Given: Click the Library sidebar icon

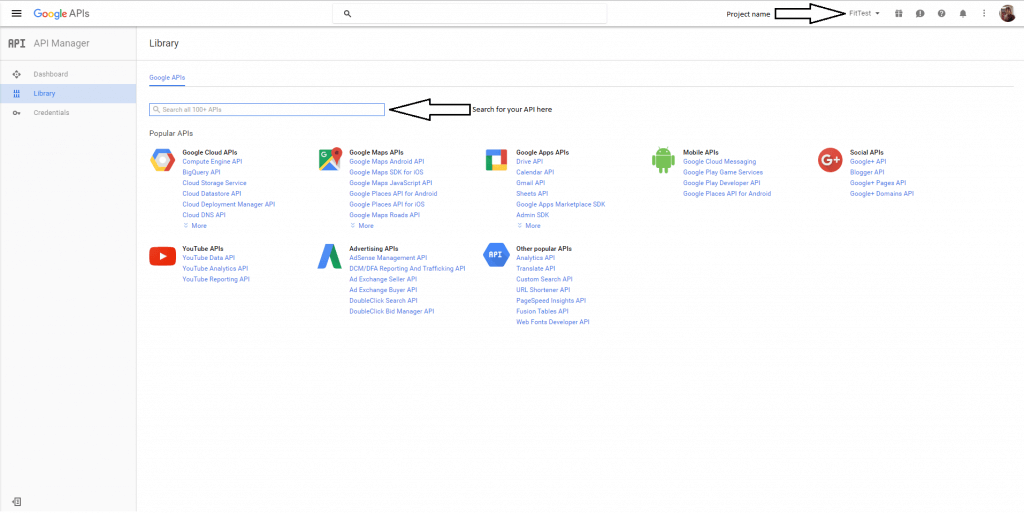Looking at the screenshot, I should 17,93.
